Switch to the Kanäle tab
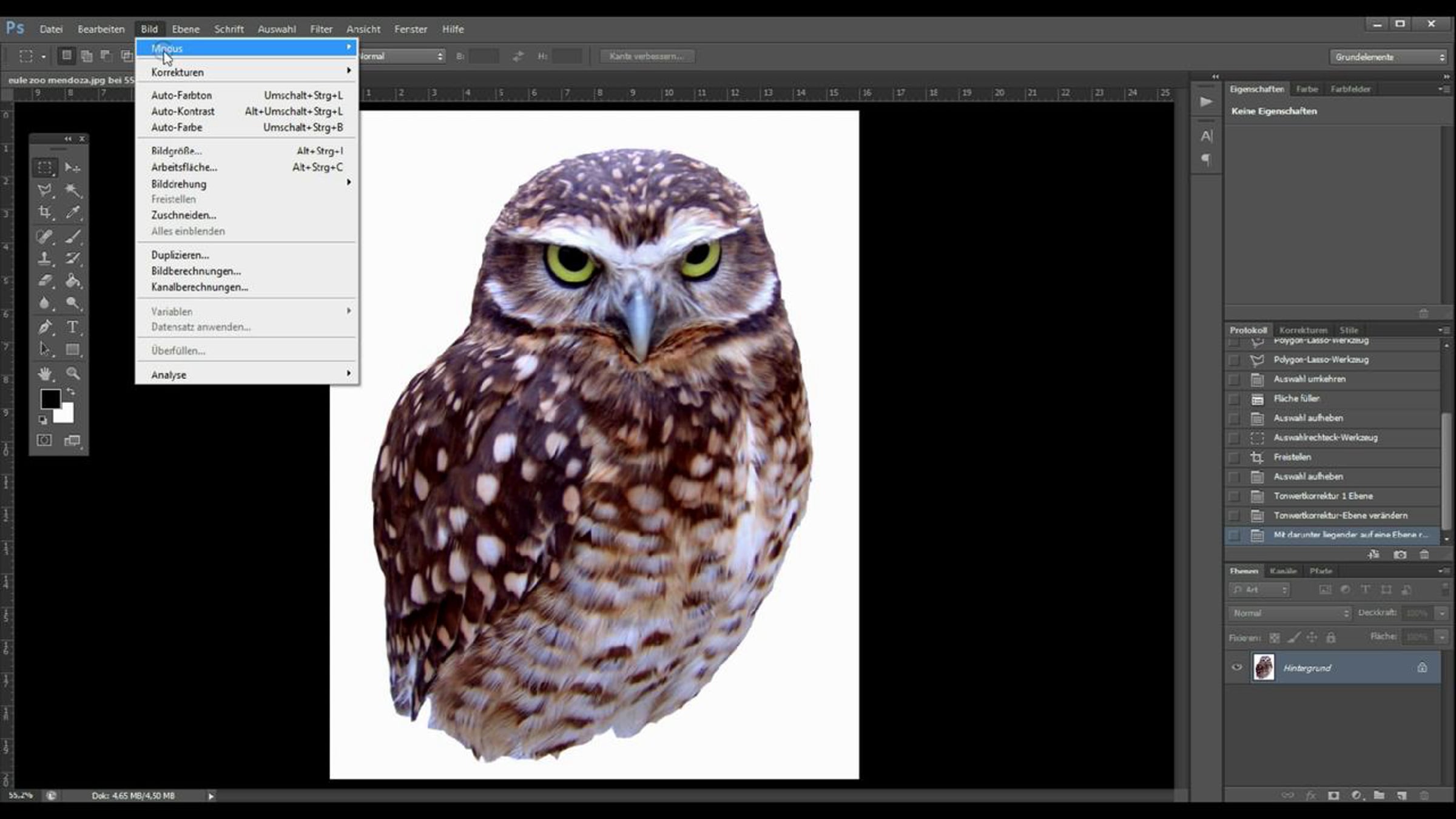Image resolution: width=1456 pixels, height=819 pixels. (1282, 571)
